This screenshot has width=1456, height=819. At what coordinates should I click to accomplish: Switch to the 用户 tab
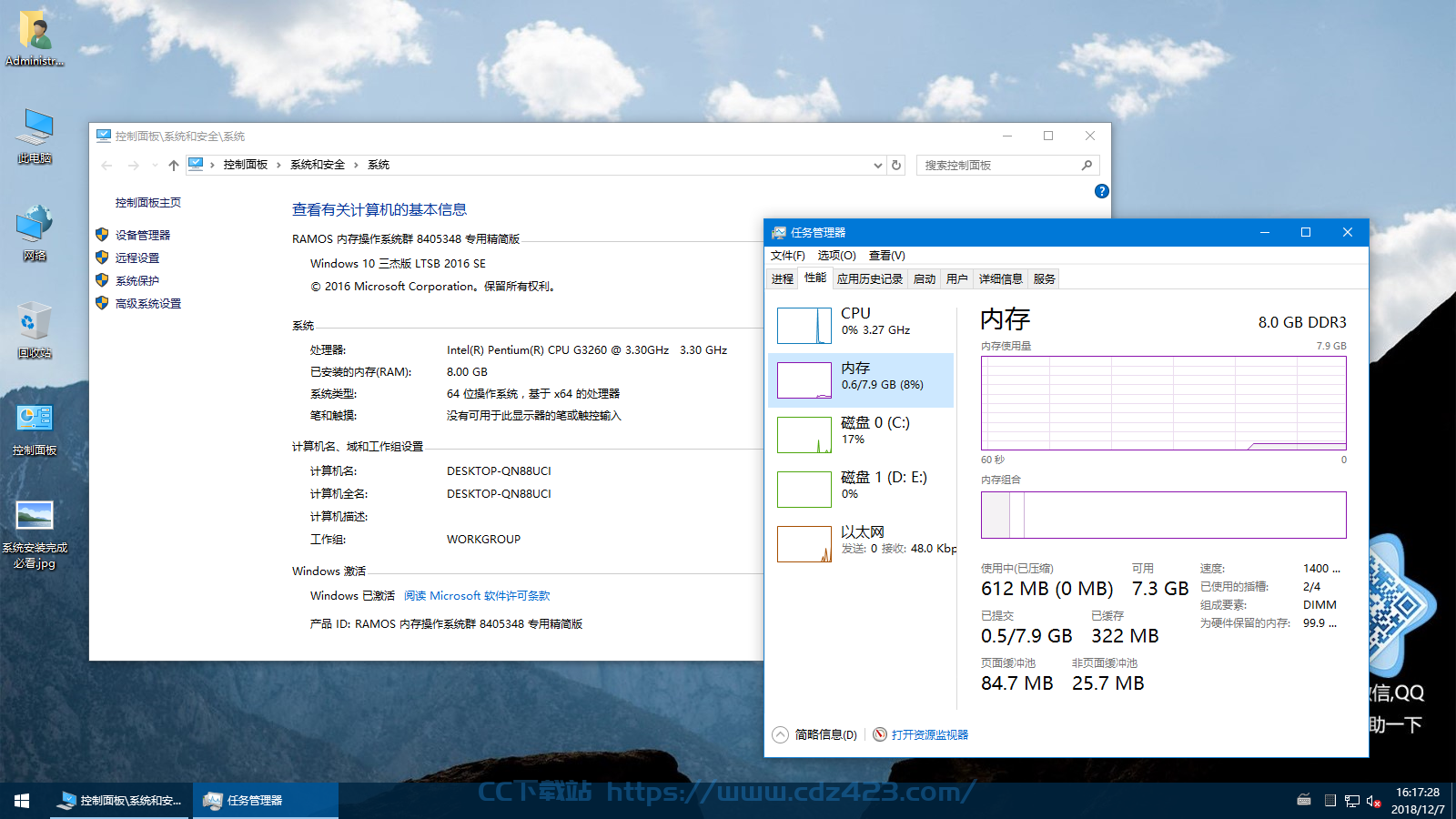(957, 279)
